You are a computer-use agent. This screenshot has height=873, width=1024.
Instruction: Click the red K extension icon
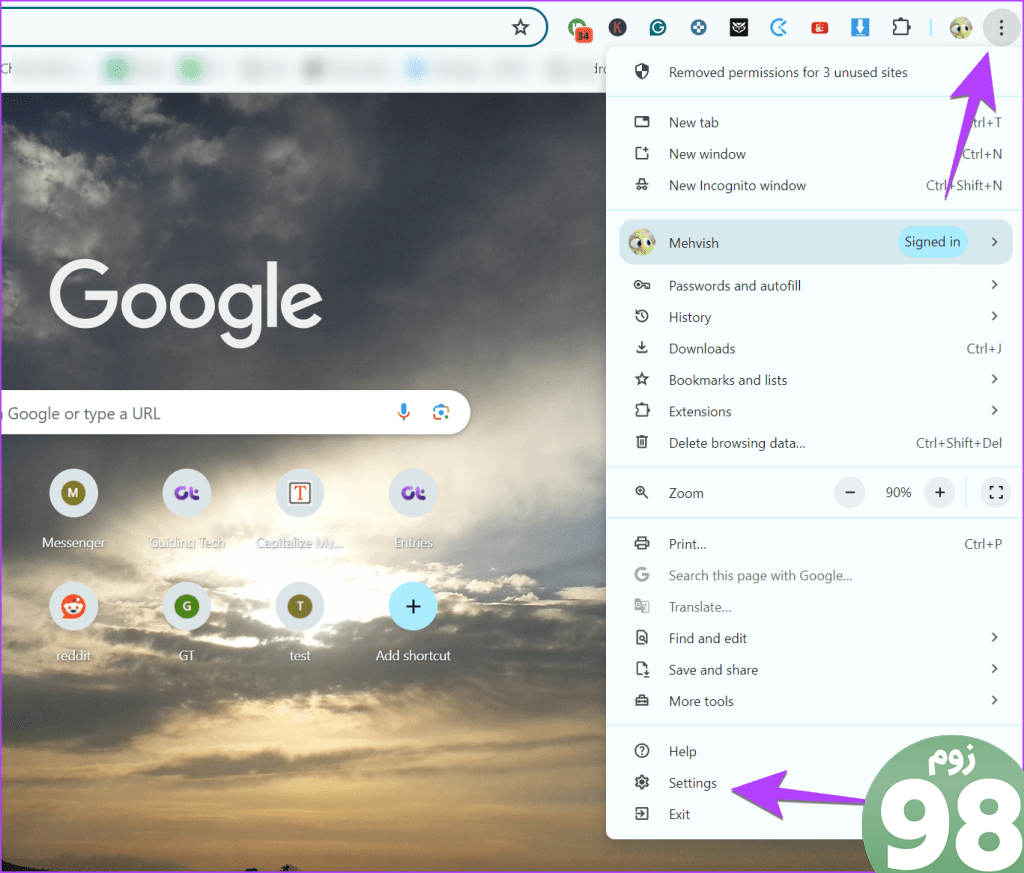point(617,27)
